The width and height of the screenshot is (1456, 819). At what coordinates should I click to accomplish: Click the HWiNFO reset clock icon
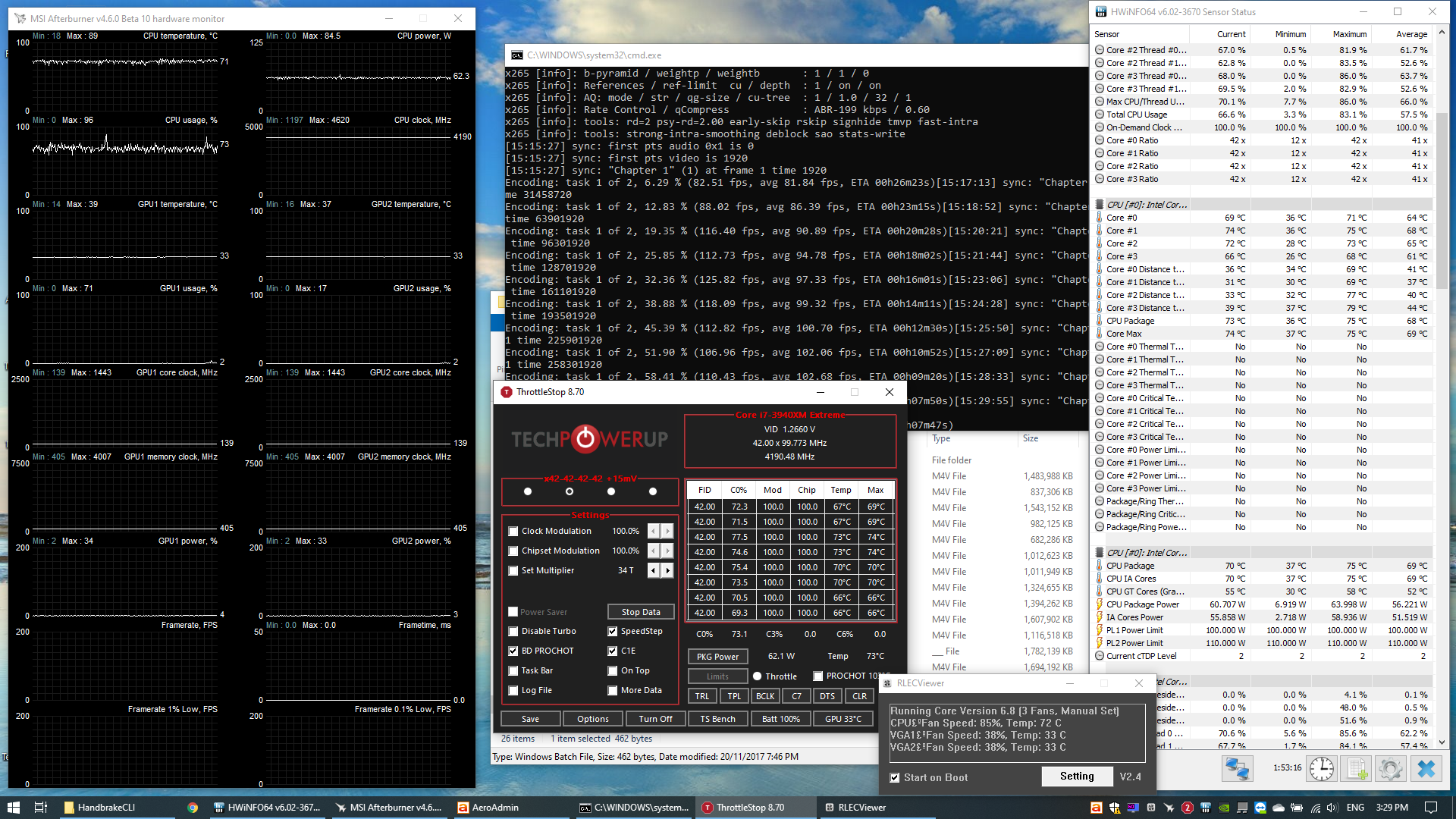tap(1321, 769)
